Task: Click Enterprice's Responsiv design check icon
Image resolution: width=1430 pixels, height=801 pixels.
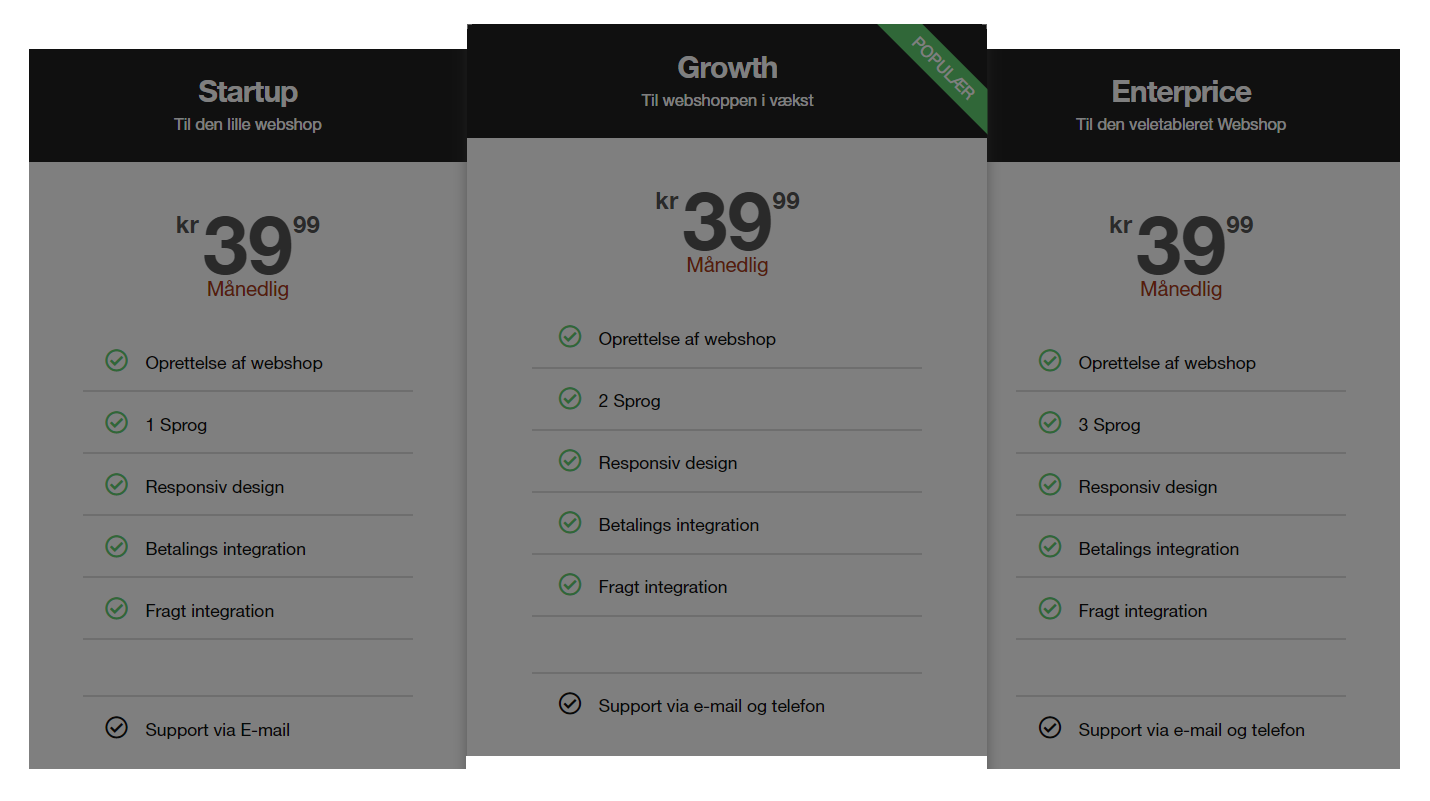Action: [1050, 484]
